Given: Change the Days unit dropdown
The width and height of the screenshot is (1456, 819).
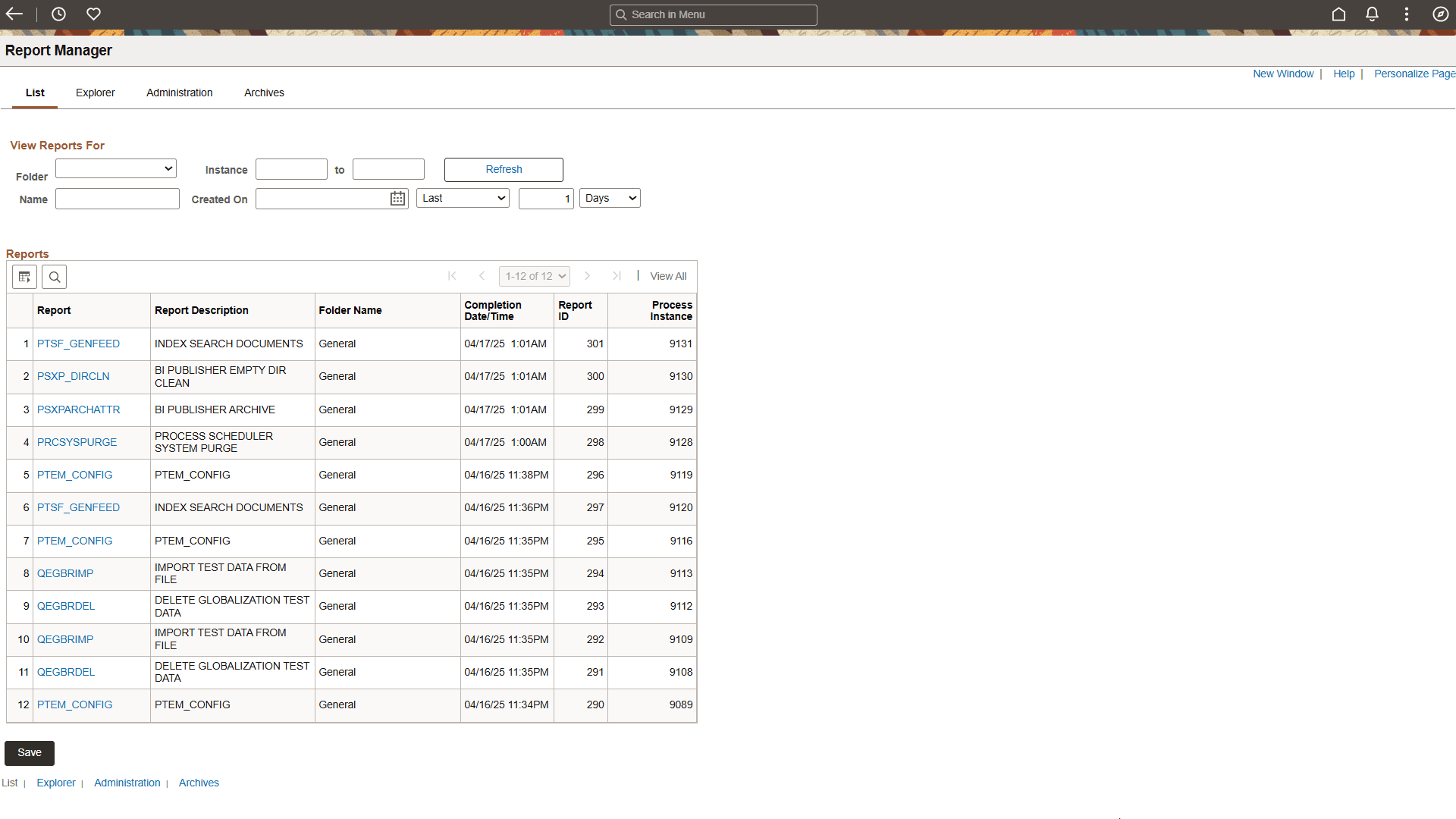Looking at the screenshot, I should coord(609,198).
